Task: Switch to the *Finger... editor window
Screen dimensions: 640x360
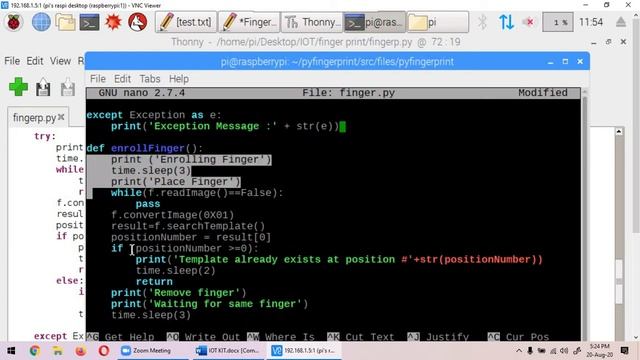Action: pyautogui.click(x=249, y=22)
